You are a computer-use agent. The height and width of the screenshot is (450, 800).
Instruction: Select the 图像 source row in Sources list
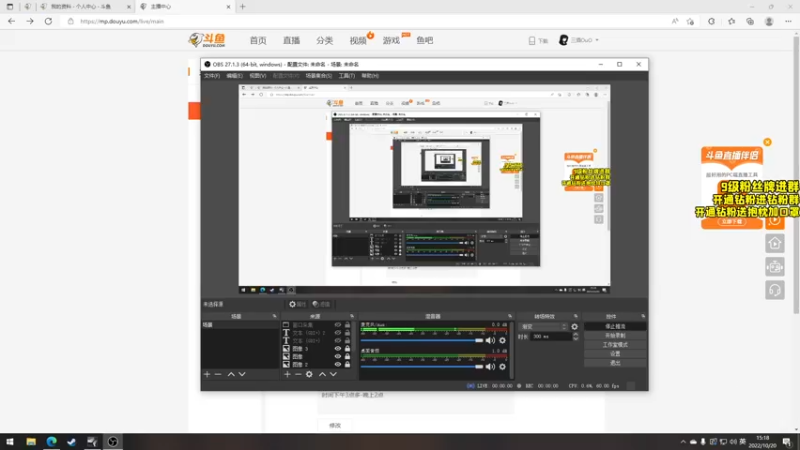click(316, 357)
